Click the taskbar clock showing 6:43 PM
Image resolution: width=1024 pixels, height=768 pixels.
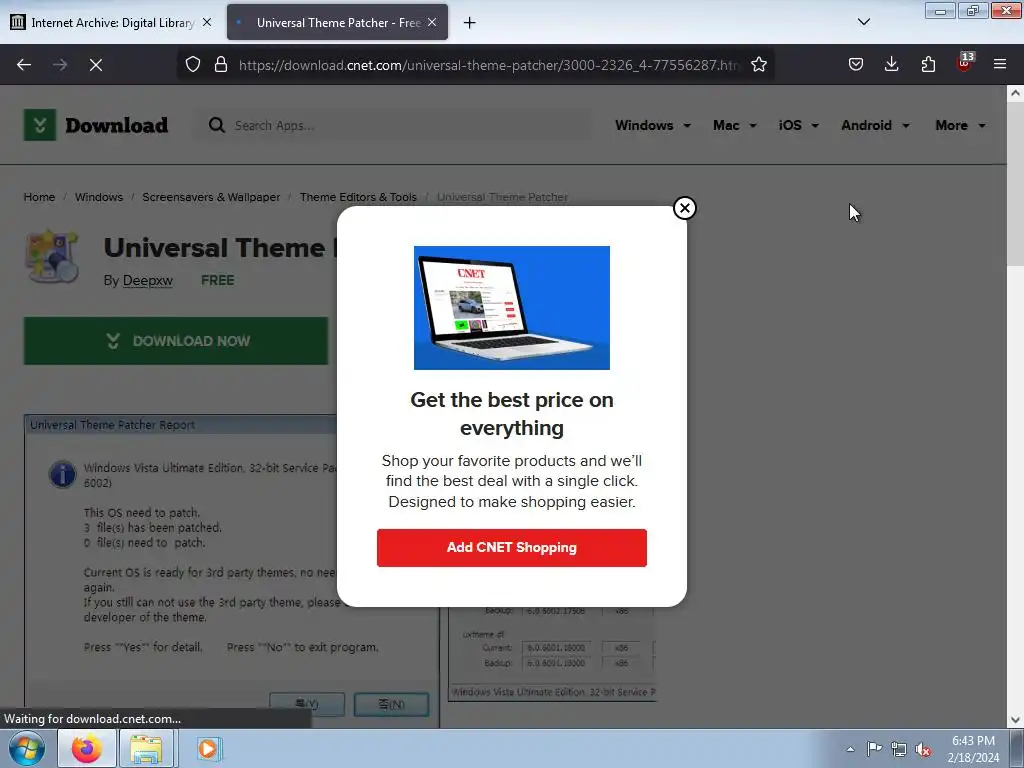(973, 749)
